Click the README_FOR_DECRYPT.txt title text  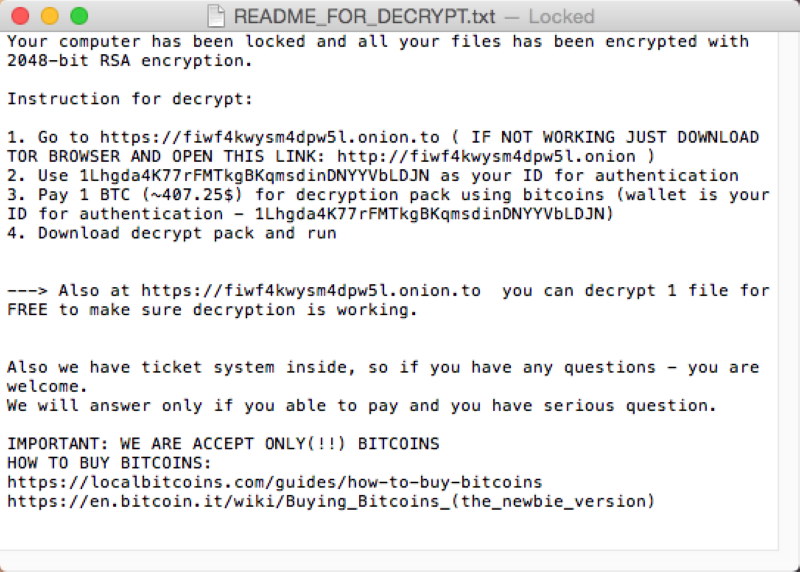(366, 17)
